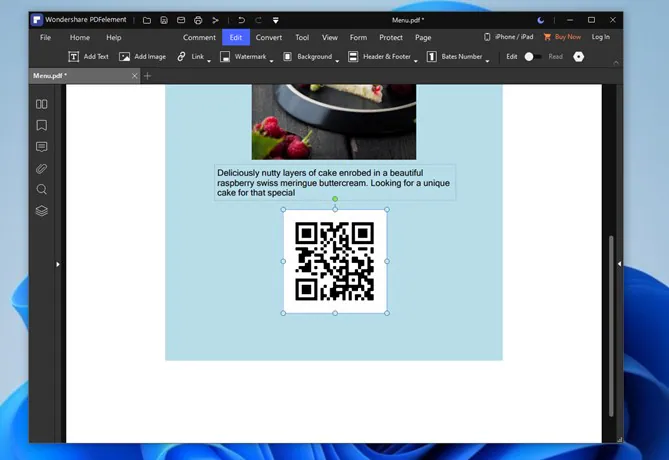
Task: Open the Bookmarks panel
Action: 41,125
